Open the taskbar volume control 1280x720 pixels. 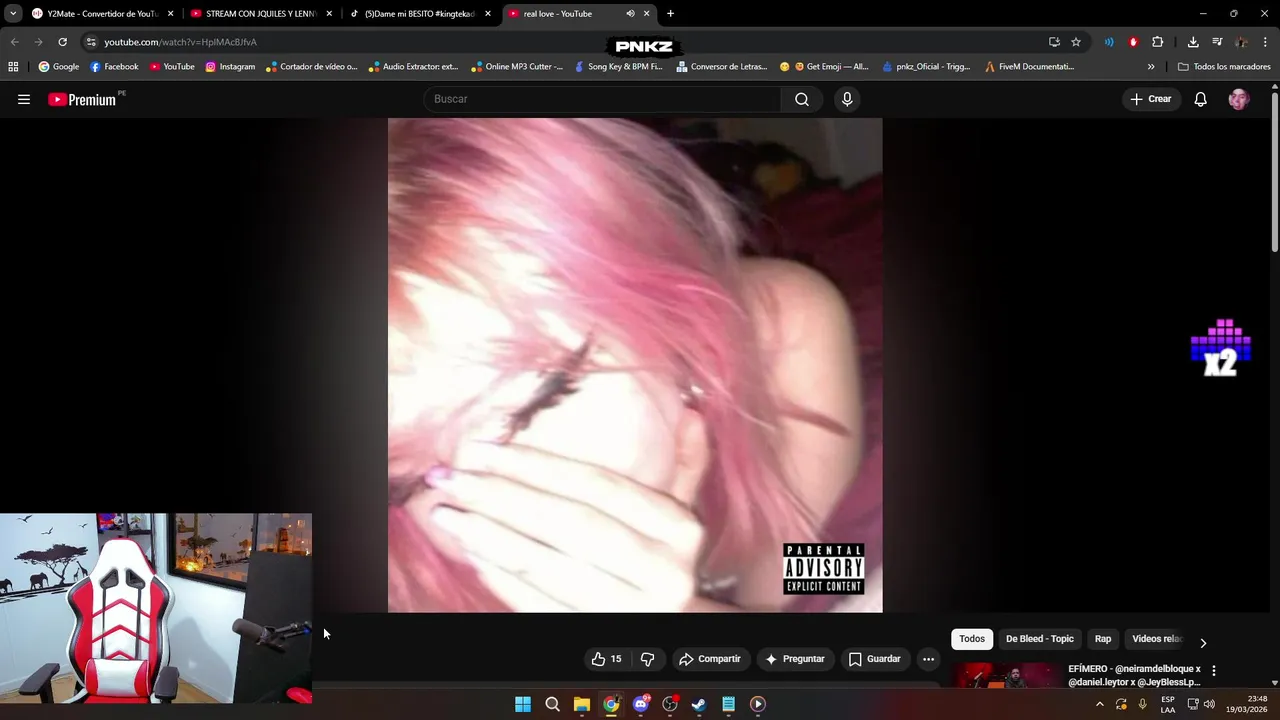(x=1209, y=704)
